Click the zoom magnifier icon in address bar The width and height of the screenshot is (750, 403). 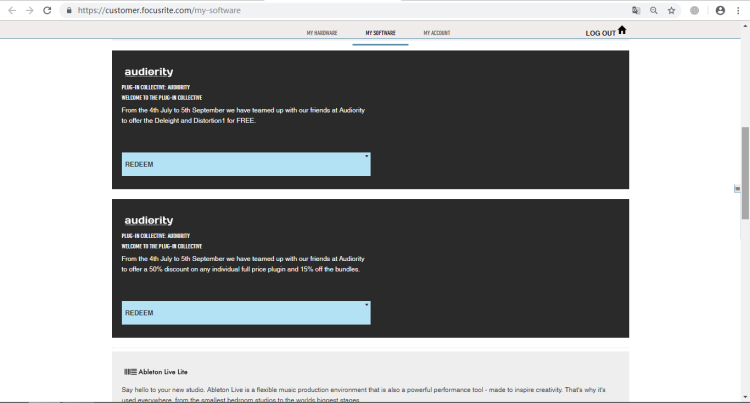click(x=653, y=10)
